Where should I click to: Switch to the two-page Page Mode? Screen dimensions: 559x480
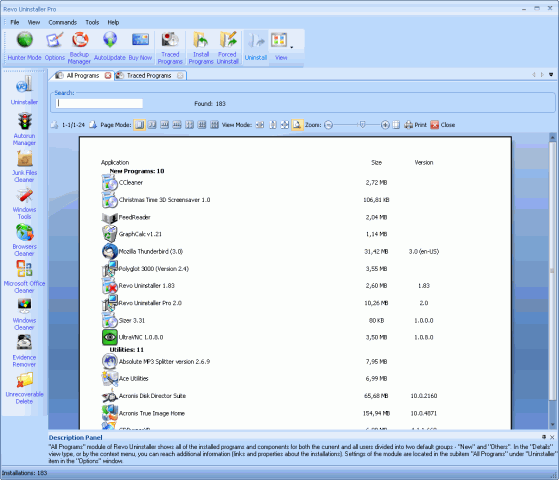[152, 125]
